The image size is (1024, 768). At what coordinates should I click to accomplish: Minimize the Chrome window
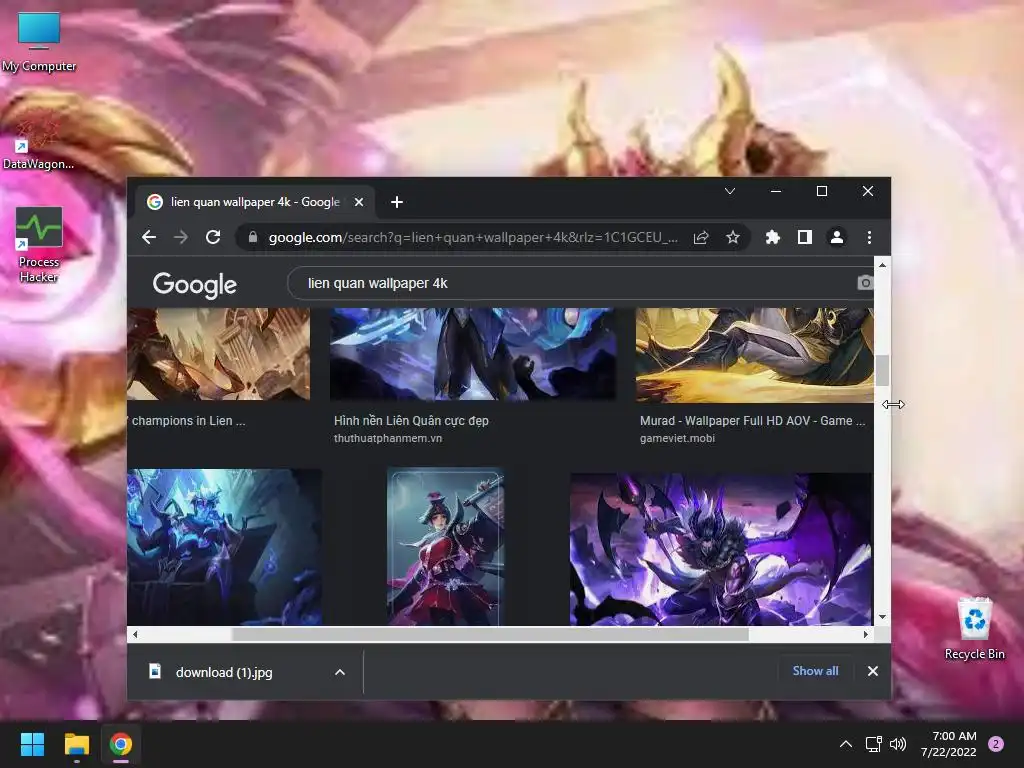[776, 191]
